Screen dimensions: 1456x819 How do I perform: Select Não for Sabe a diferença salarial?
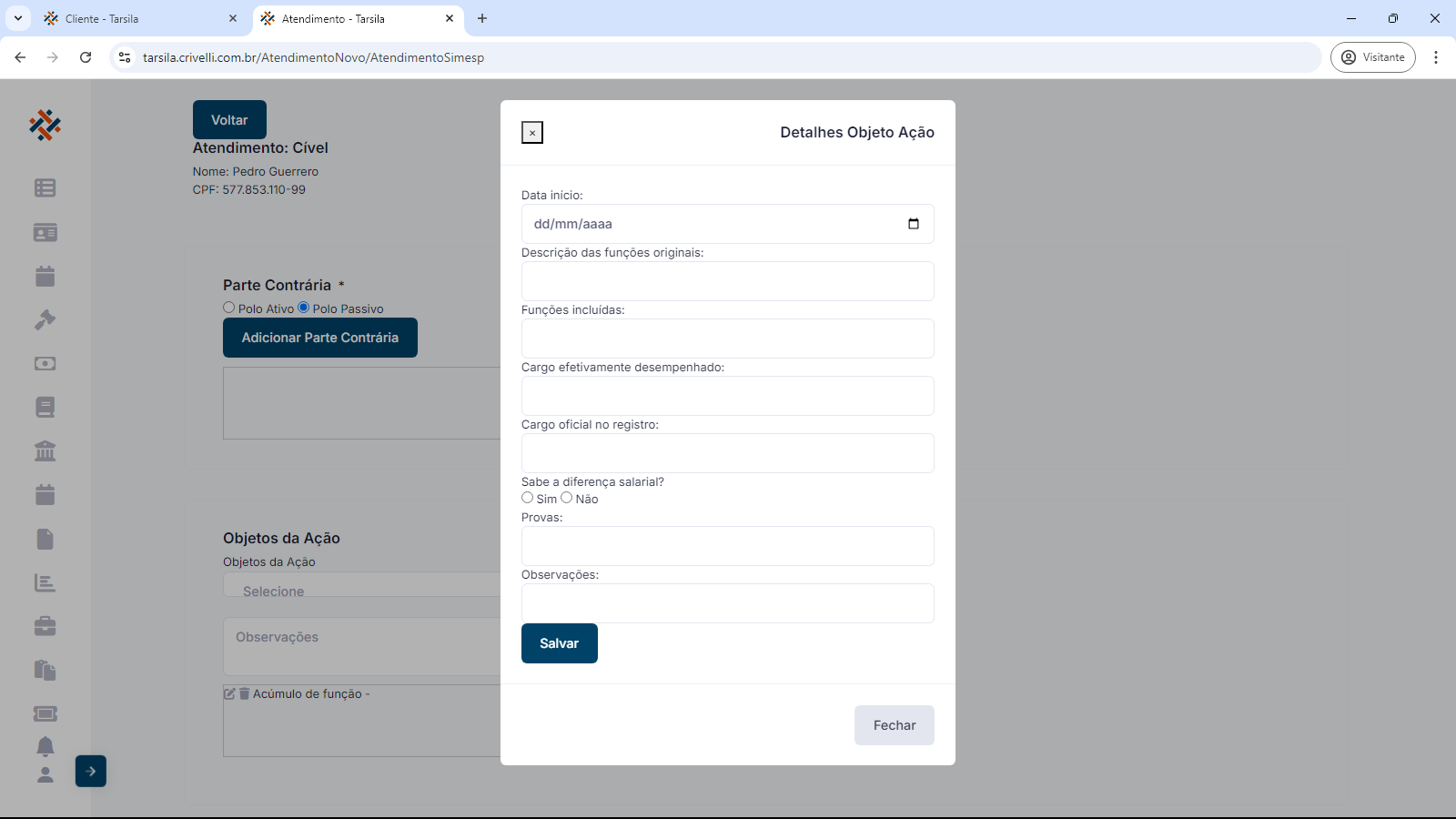567,498
